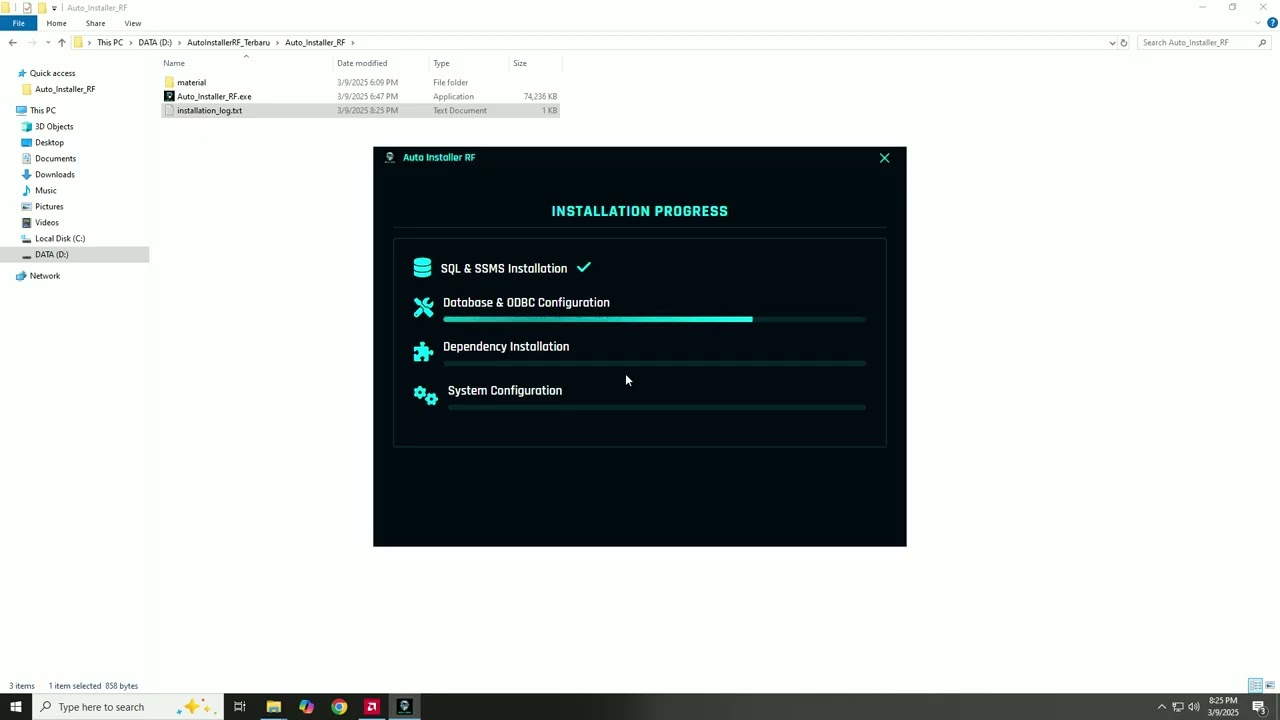The height and width of the screenshot is (720, 1280).
Task: Click Properties icon in quick access toolbar
Action: [x=27, y=8]
